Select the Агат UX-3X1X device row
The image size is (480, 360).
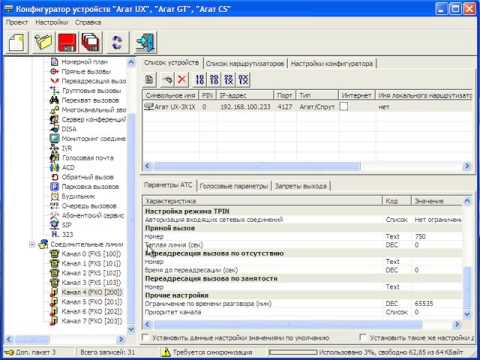tap(307, 107)
